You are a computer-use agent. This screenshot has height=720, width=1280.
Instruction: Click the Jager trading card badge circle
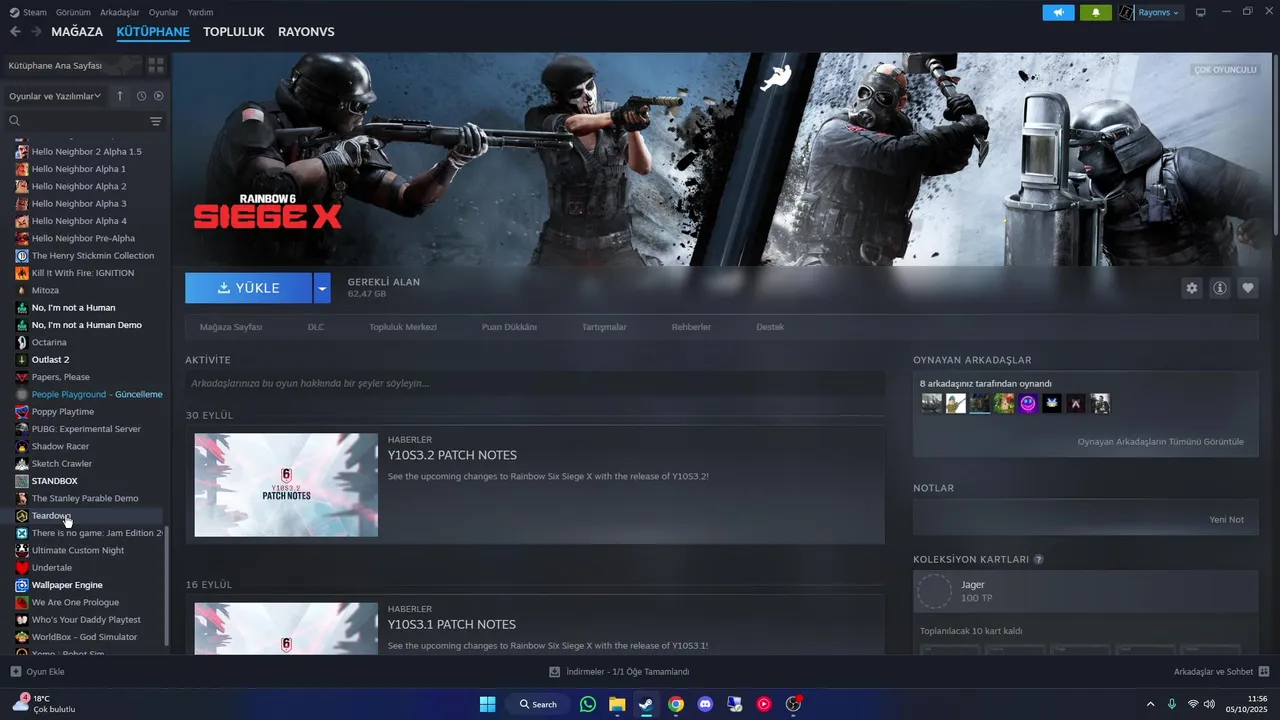935,591
